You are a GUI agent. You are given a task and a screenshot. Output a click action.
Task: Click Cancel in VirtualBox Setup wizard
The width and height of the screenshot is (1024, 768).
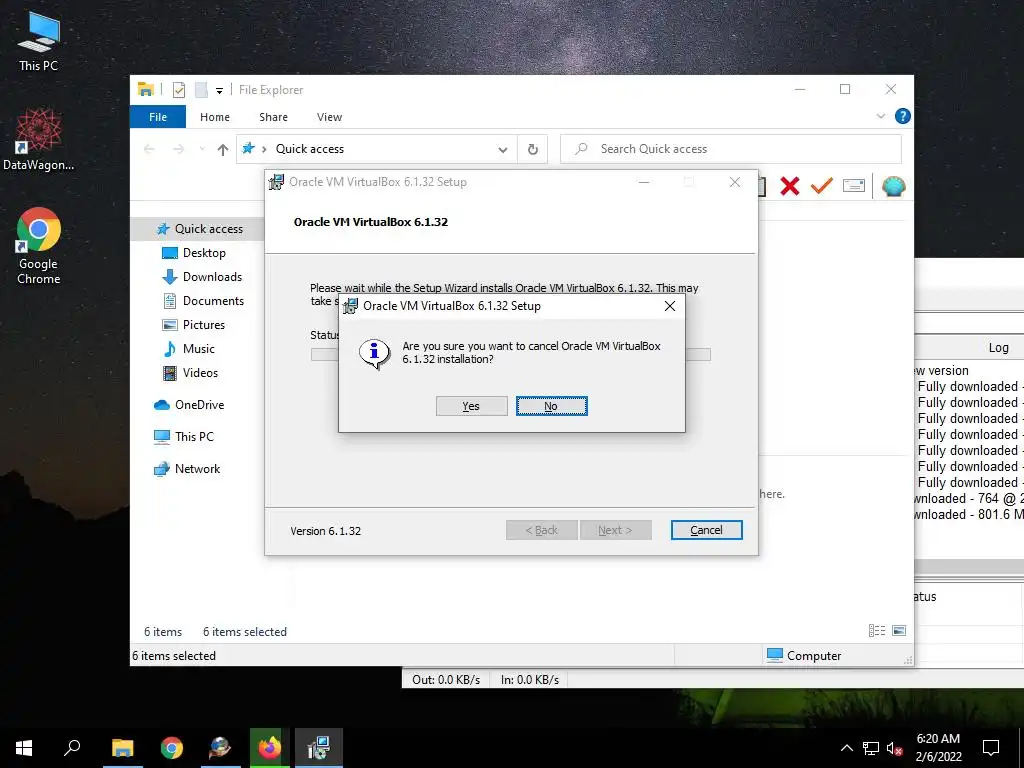tap(706, 530)
